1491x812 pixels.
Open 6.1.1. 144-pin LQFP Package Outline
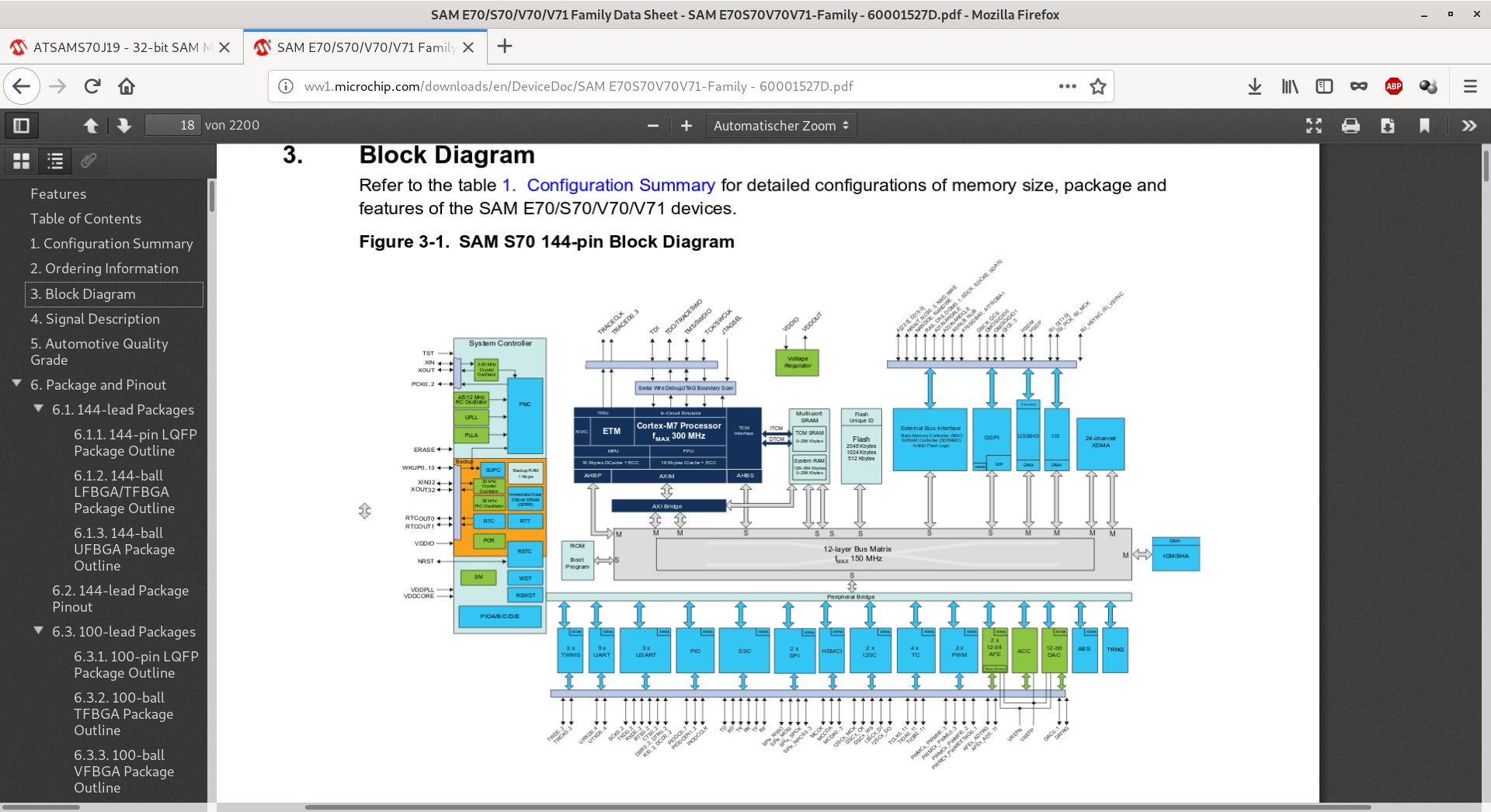click(x=136, y=442)
